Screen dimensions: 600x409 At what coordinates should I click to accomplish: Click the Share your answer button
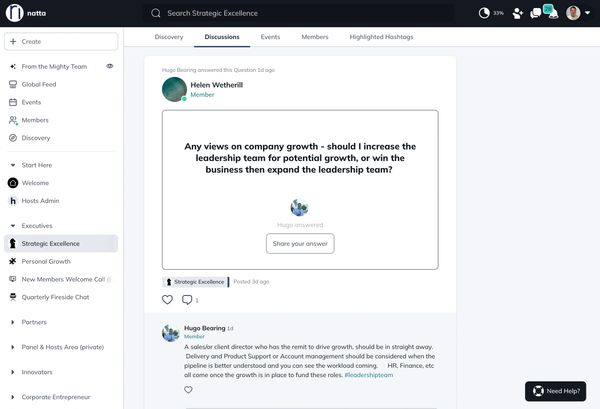pyautogui.click(x=300, y=244)
